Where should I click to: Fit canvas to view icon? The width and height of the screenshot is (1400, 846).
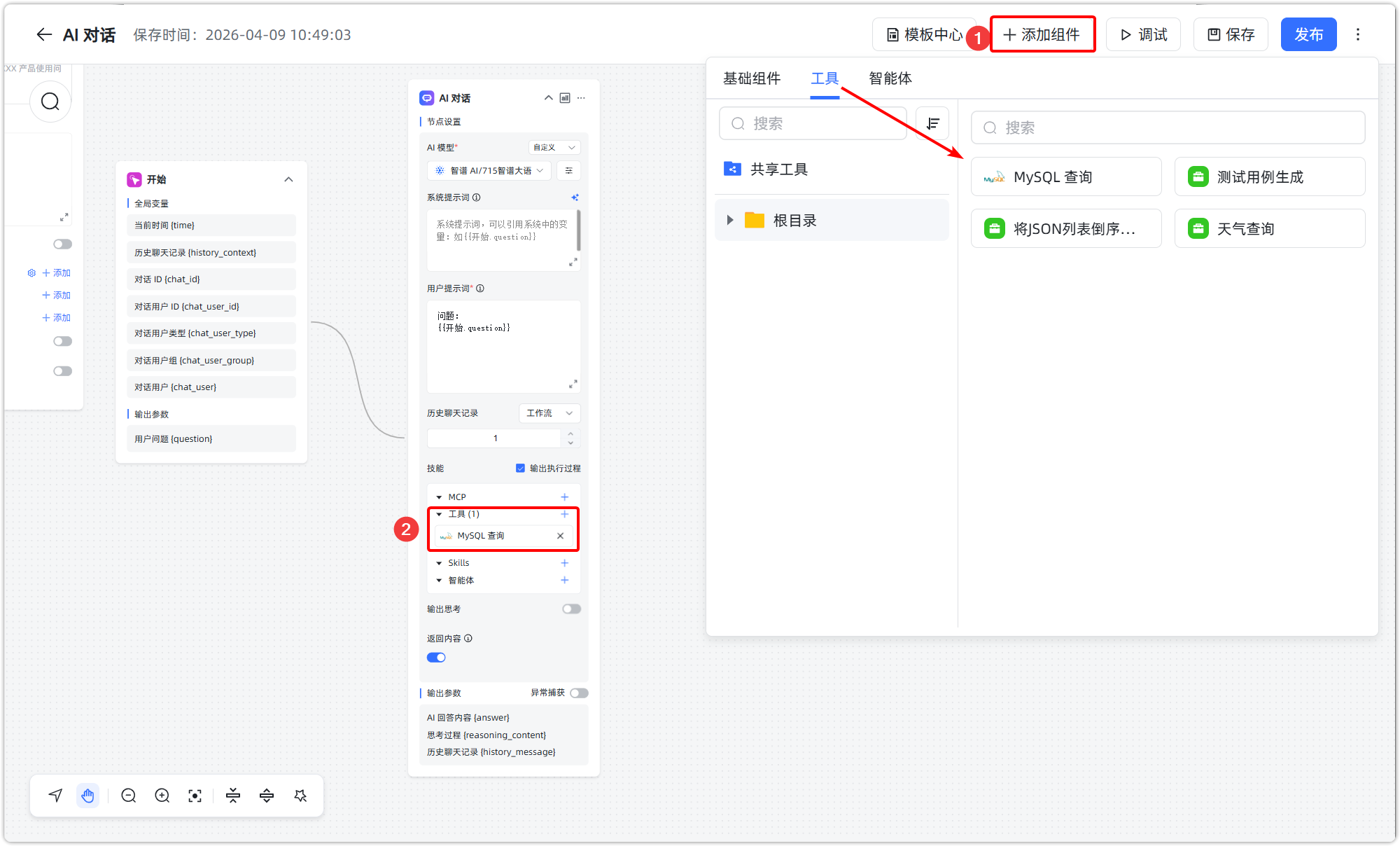(x=195, y=796)
